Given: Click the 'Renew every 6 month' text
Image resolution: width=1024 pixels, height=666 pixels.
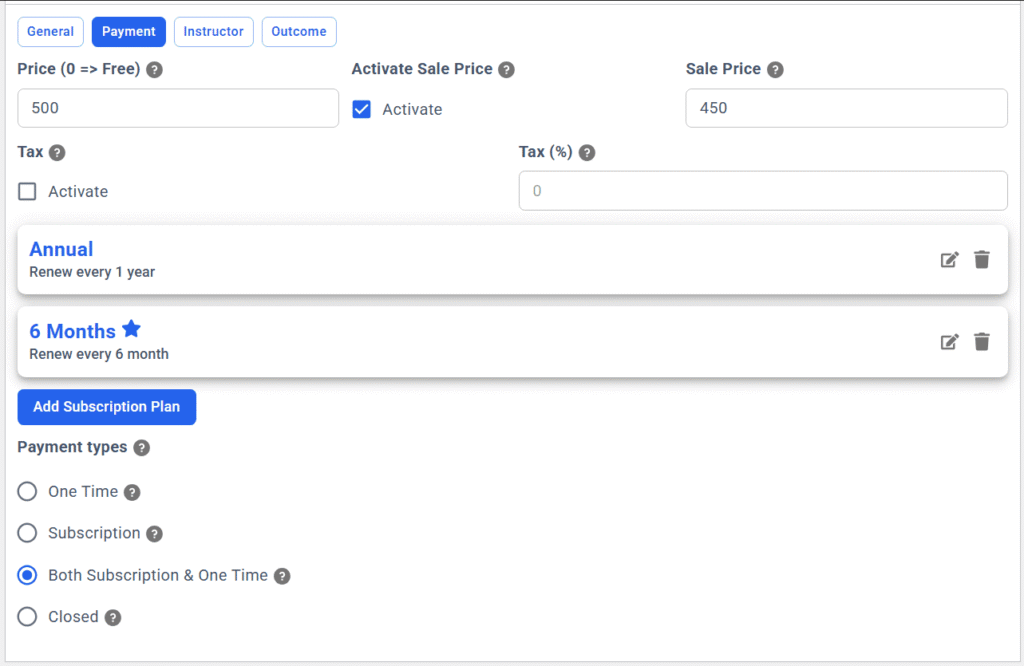Looking at the screenshot, I should coord(99,354).
